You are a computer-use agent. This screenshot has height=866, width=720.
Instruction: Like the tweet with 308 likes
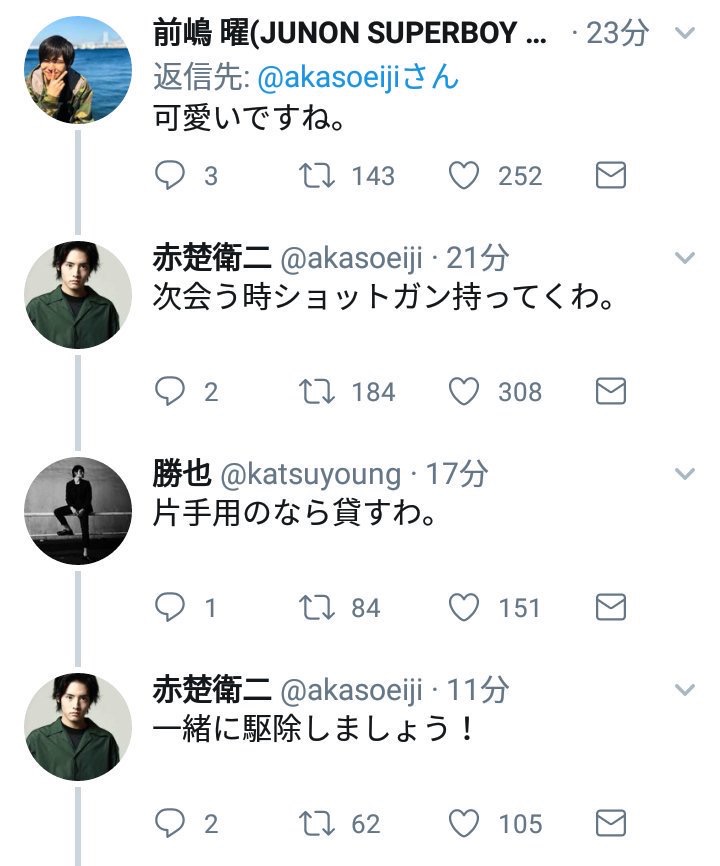click(463, 392)
